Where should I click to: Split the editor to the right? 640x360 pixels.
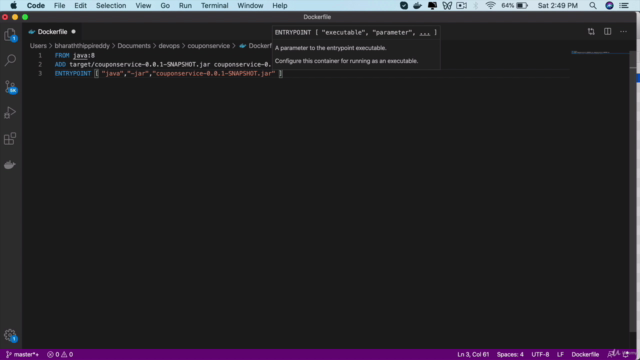pos(607,31)
